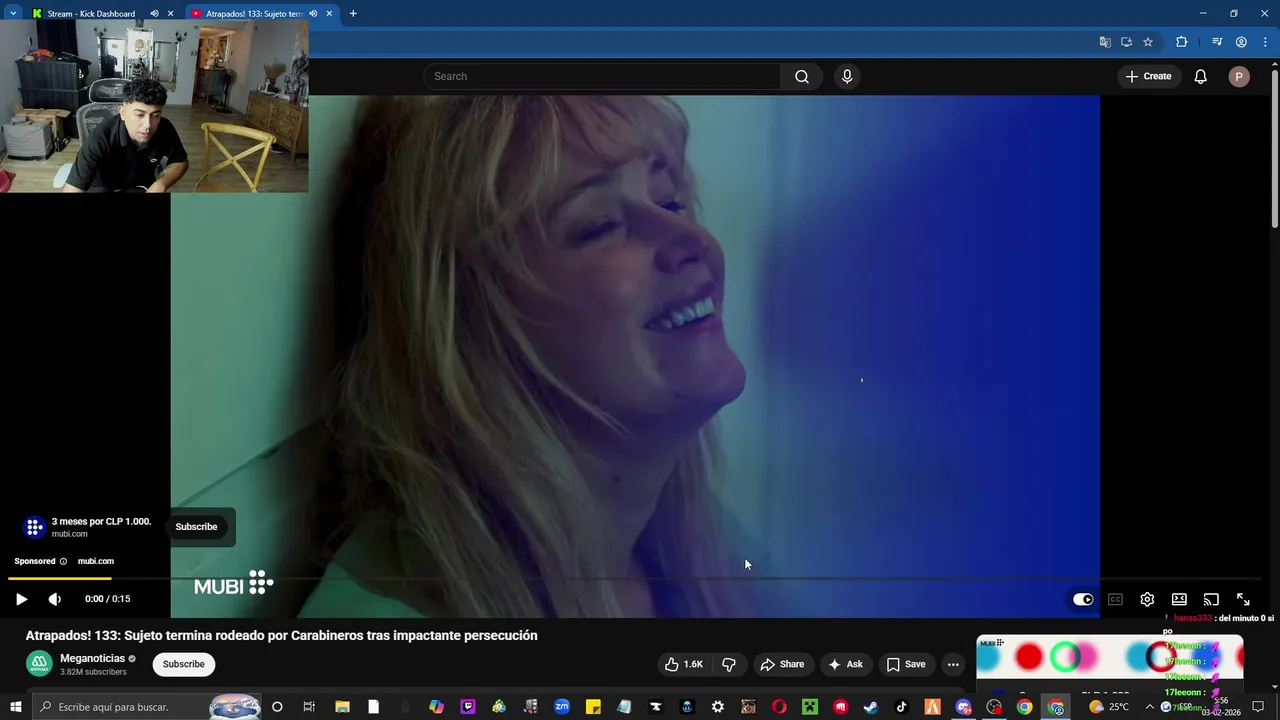Install app icon in the address bar
The image size is (1280, 720).
[x=1126, y=42]
